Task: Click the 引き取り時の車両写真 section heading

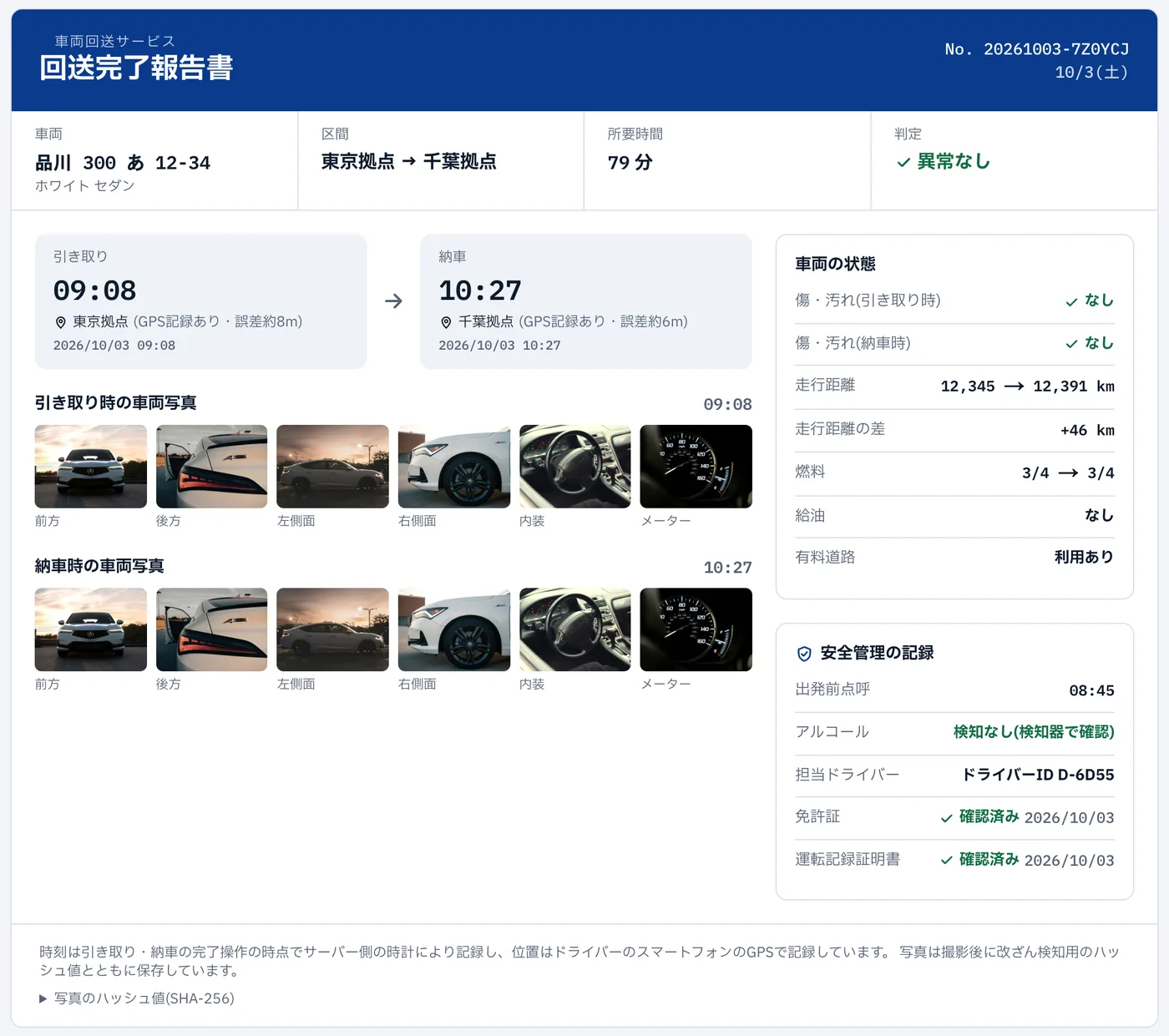Action: click(x=116, y=403)
